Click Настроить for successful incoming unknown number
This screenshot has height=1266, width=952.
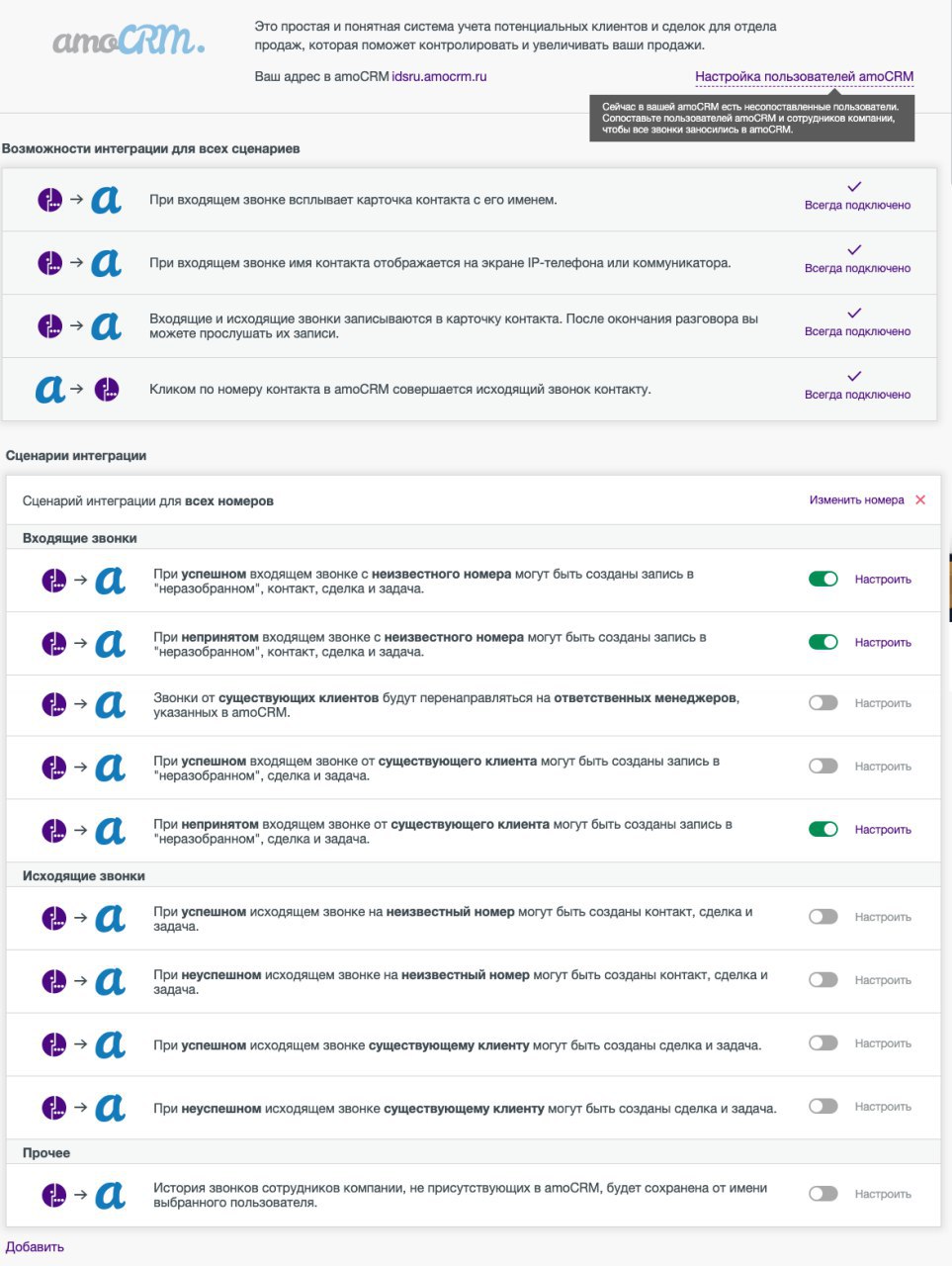click(x=883, y=580)
